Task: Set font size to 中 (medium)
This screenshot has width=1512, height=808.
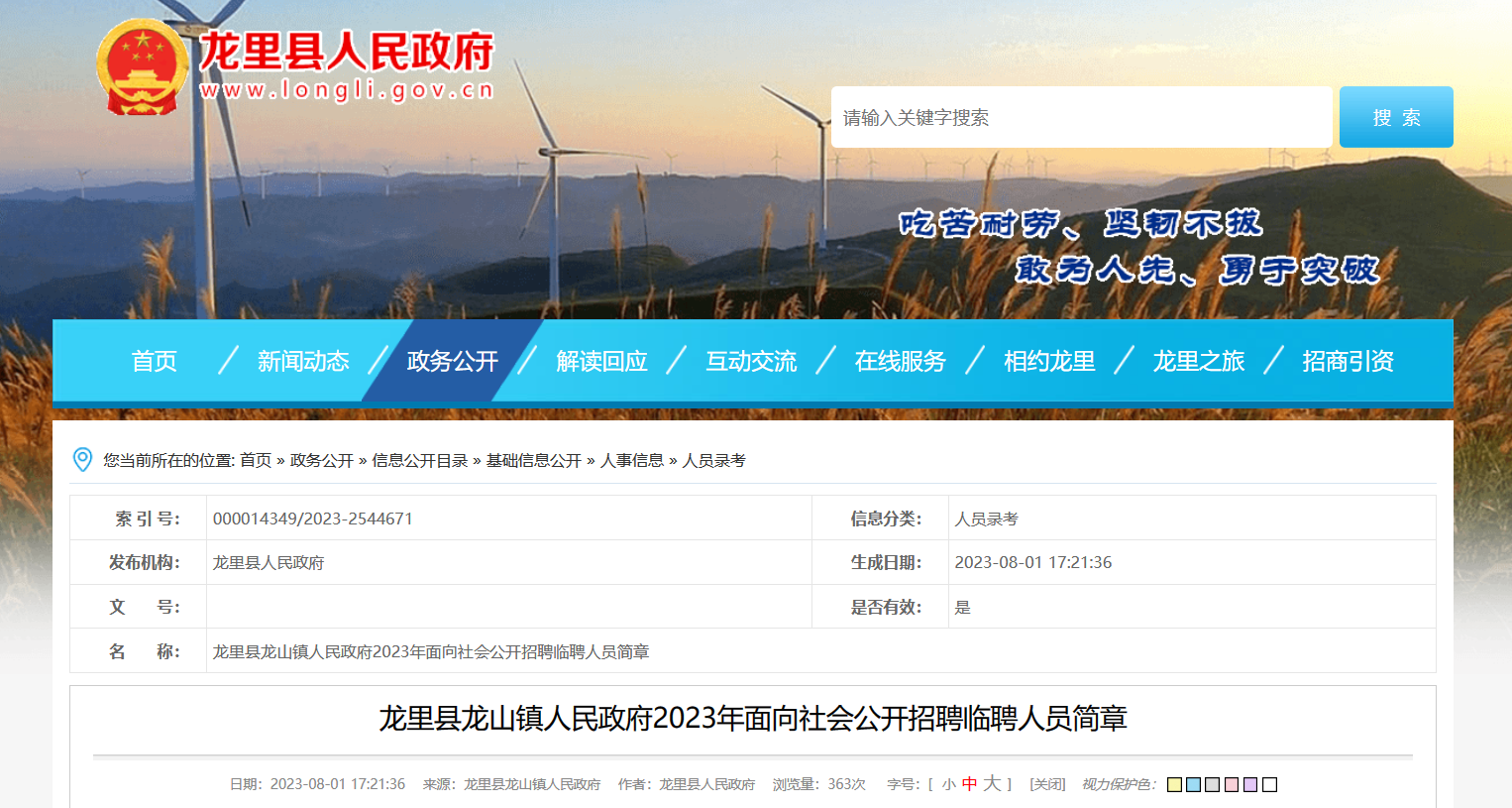Action: (970, 784)
